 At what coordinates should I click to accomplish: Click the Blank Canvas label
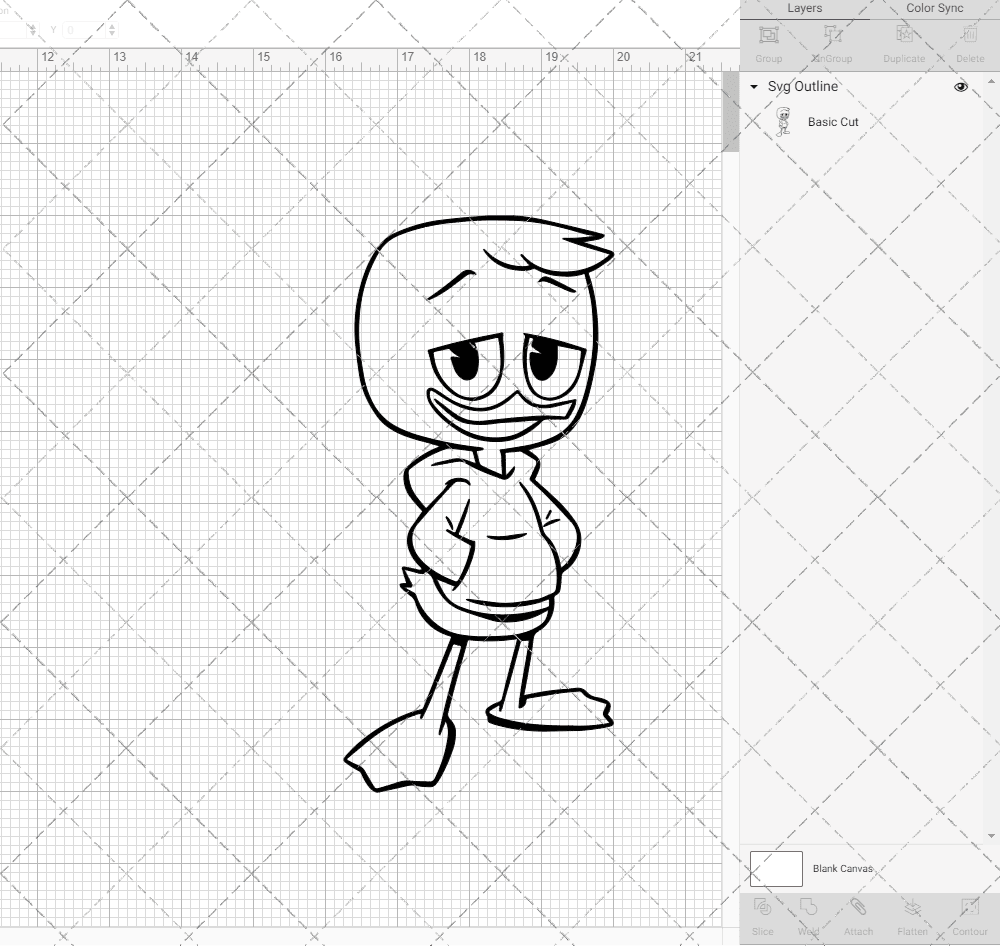pyautogui.click(x=842, y=869)
